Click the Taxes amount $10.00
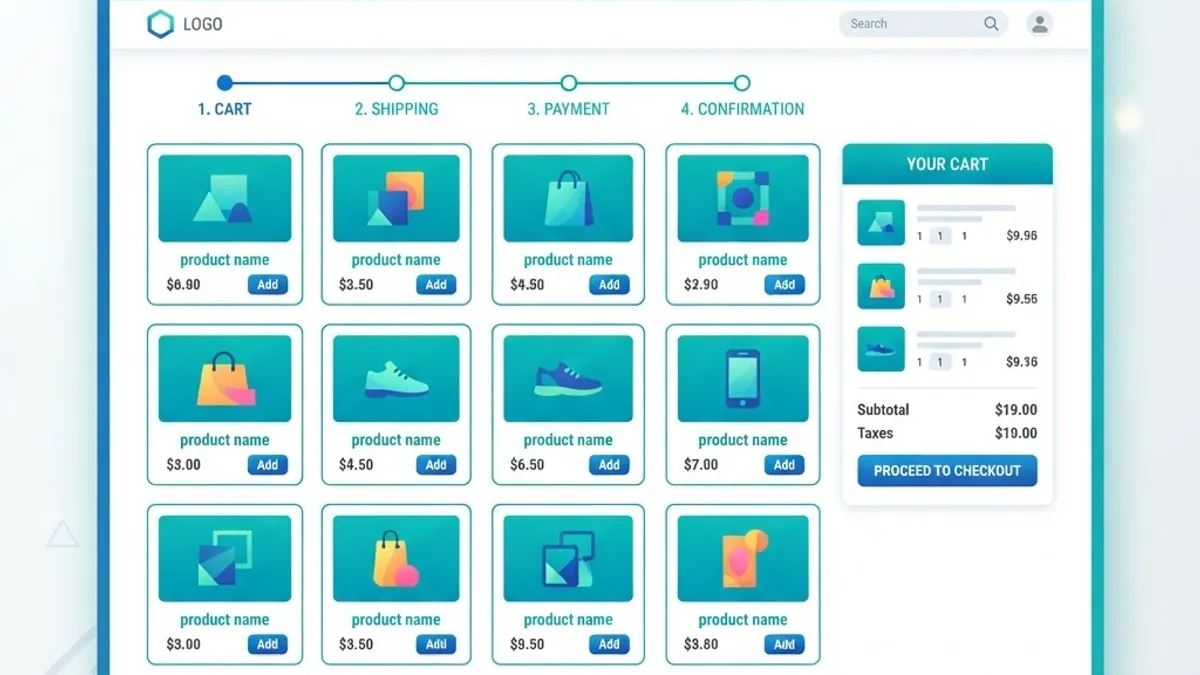 pos(1016,433)
